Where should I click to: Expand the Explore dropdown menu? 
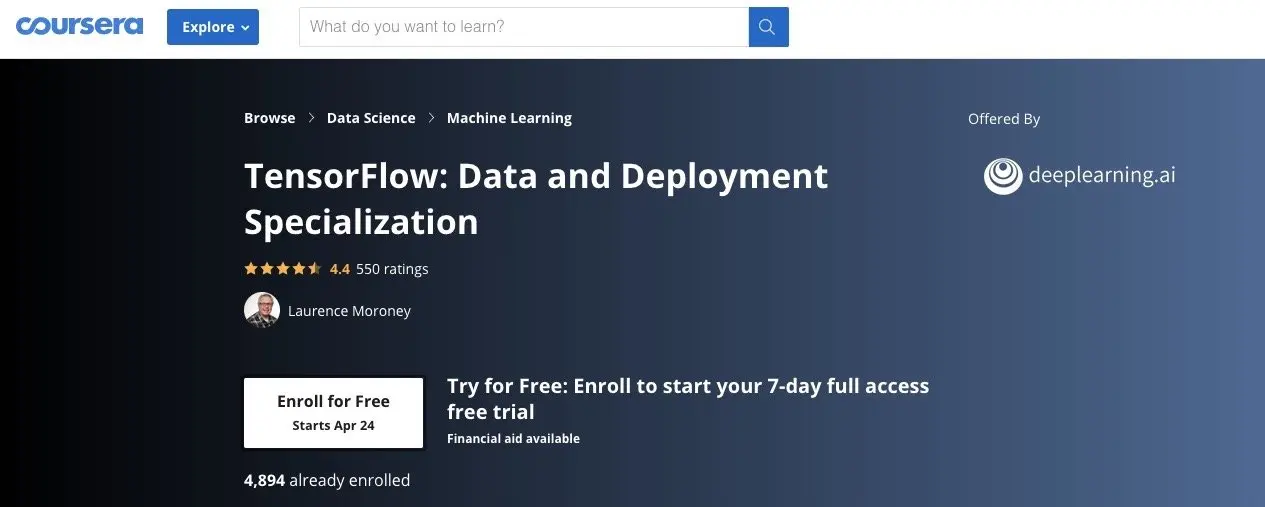click(213, 27)
